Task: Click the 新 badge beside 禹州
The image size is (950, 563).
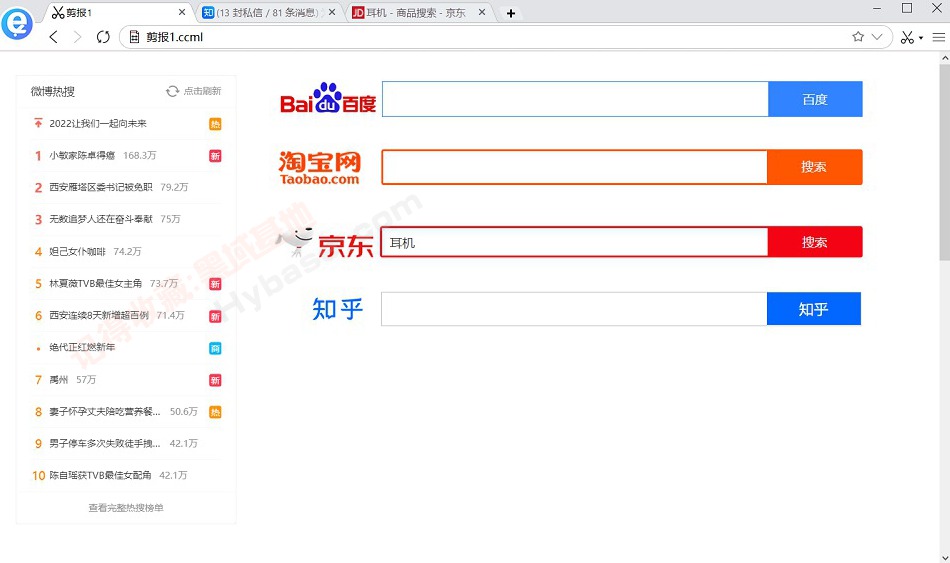Action: [x=215, y=381]
